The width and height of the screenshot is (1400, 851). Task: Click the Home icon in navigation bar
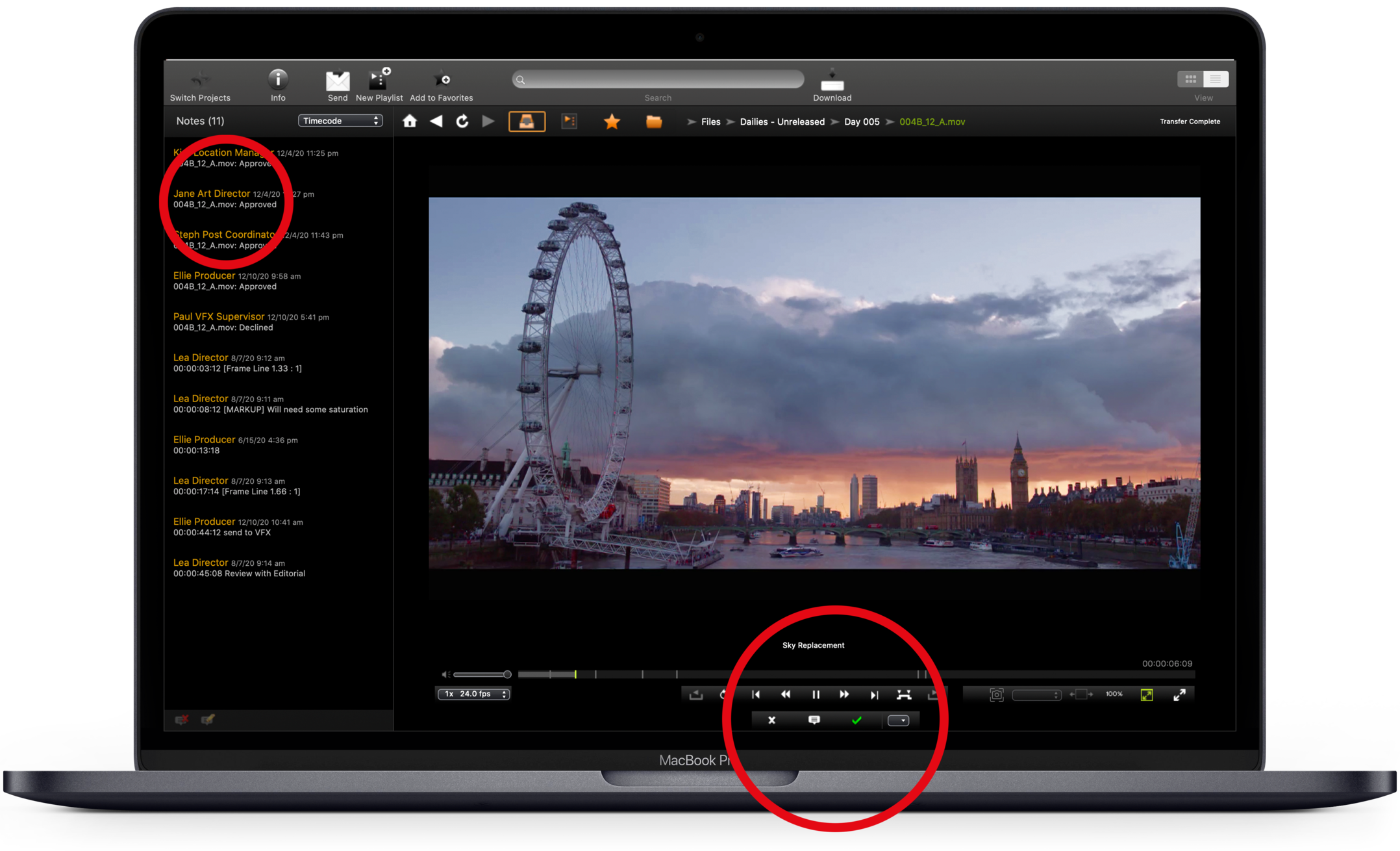point(409,121)
